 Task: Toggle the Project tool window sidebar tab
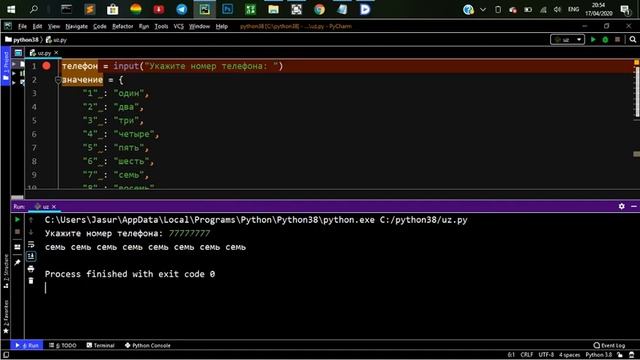pyautogui.click(x=5, y=66)
